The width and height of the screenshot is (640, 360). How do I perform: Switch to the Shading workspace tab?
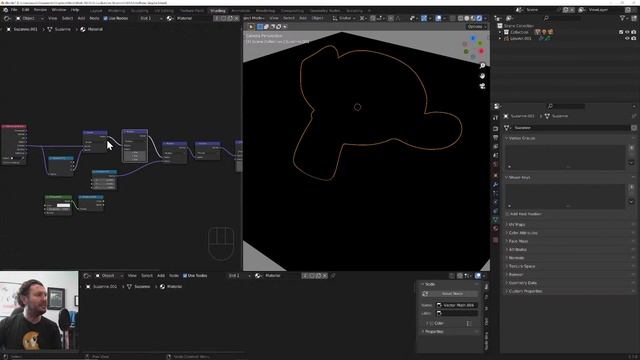coord(218,11)
